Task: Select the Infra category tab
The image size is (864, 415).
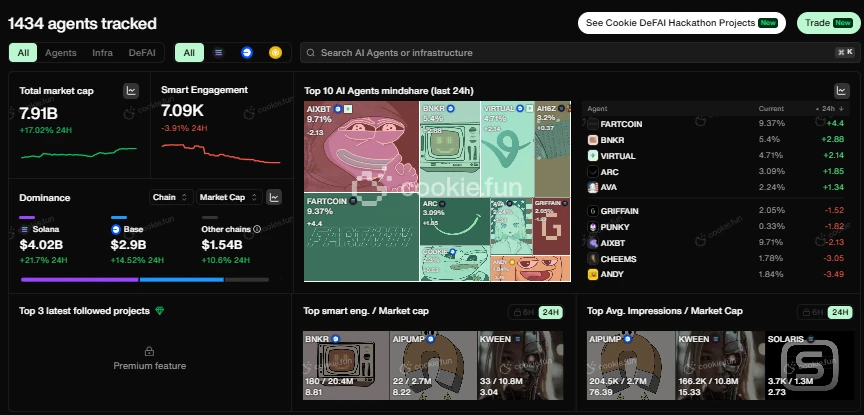Action: tap(102, 52)
